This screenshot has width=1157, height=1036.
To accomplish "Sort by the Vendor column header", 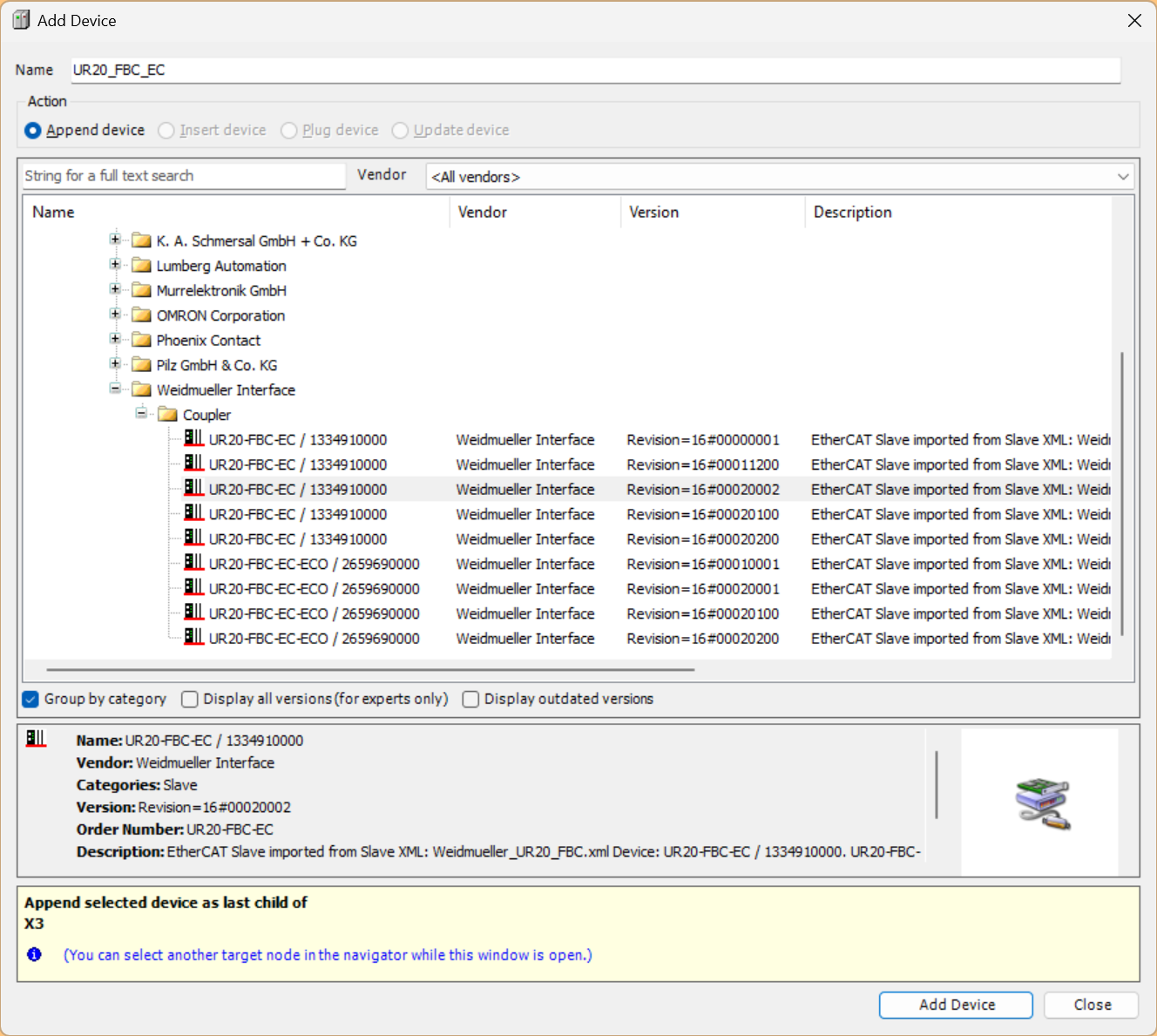I will (x=535, y=212).
